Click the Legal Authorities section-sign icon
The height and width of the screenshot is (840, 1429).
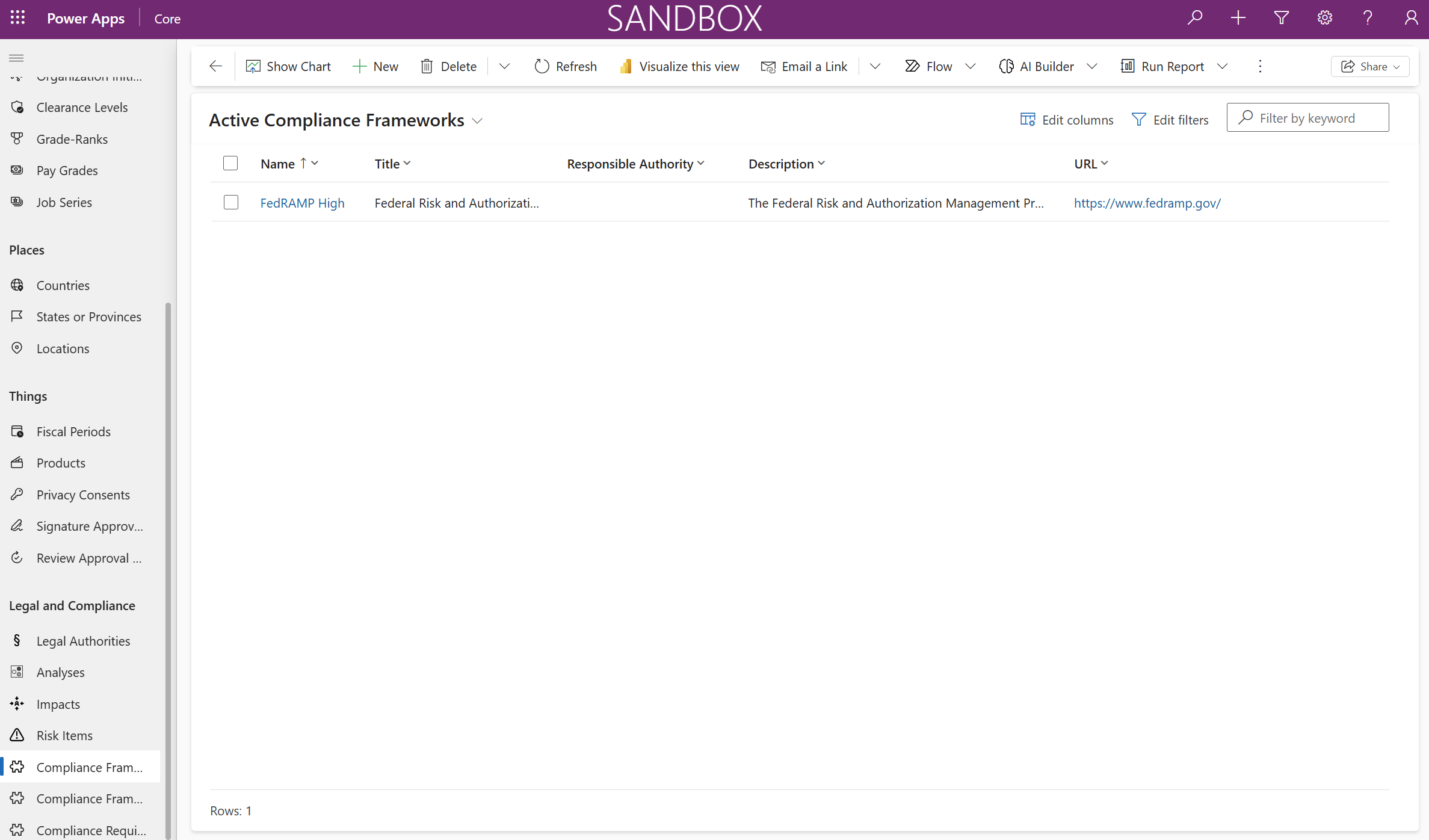coord(17,640)
